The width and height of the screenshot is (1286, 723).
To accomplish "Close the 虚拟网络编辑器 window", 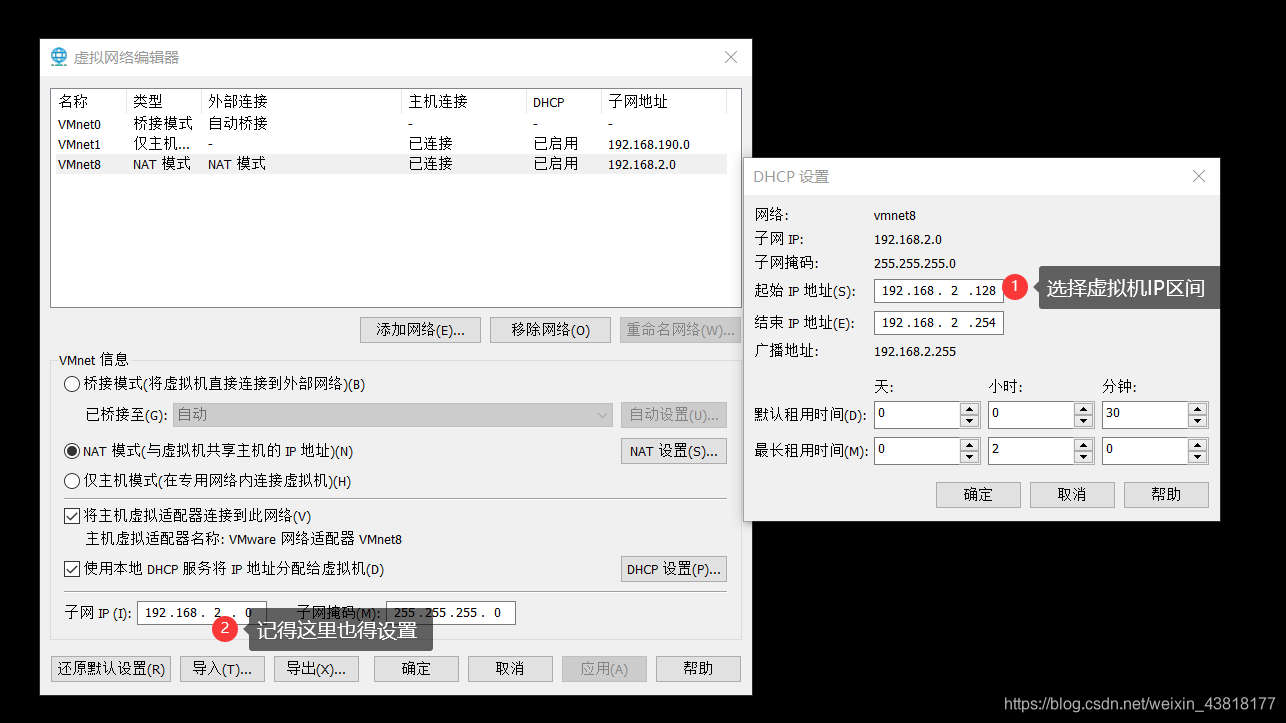I will pyautogui.click(x=731, y=58).
